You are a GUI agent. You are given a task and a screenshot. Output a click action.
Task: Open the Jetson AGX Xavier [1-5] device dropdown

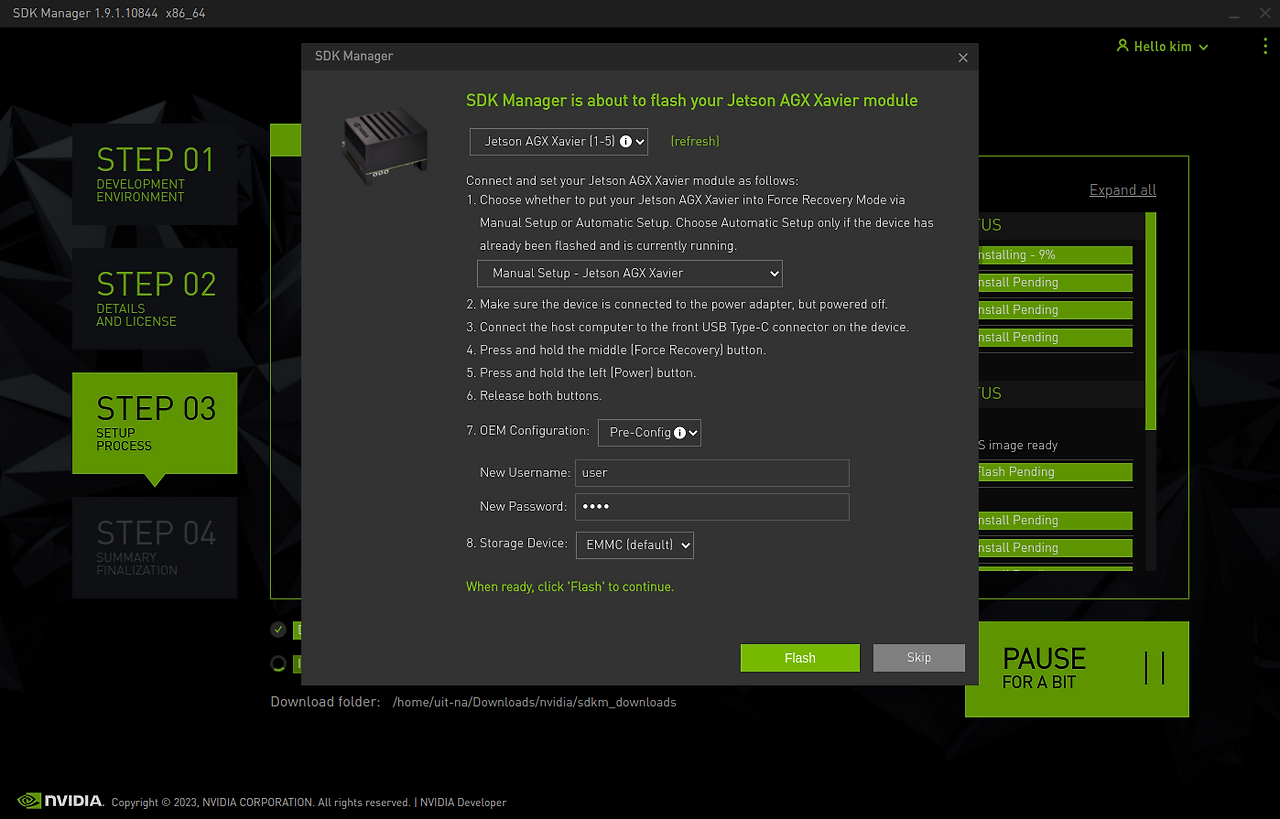click(559, 141)
